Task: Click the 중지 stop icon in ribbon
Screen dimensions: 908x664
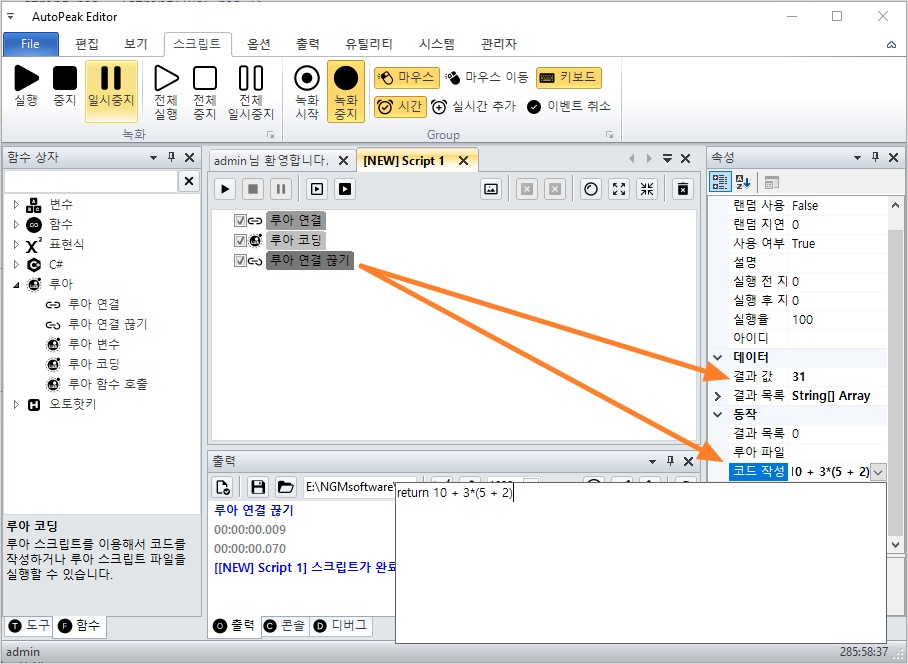Action: pyautogui.click(x=64, y=85)
